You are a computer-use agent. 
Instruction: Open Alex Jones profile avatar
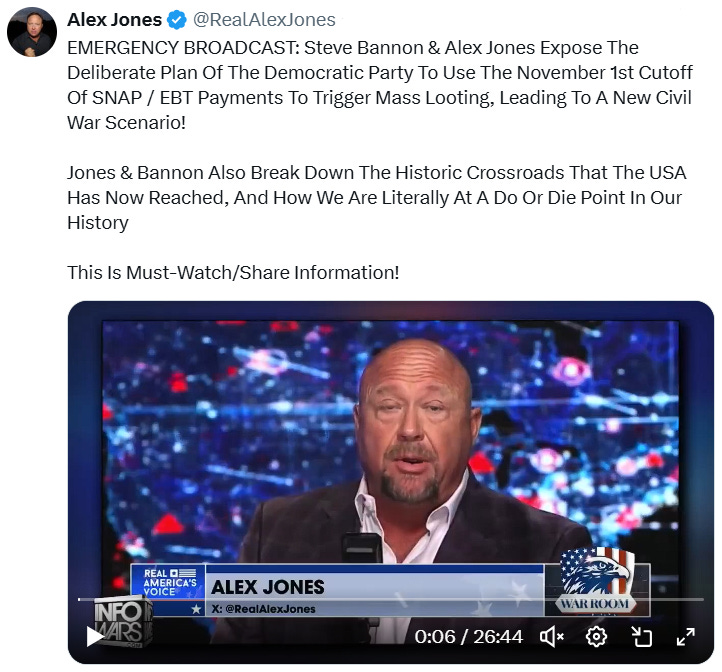32,32
